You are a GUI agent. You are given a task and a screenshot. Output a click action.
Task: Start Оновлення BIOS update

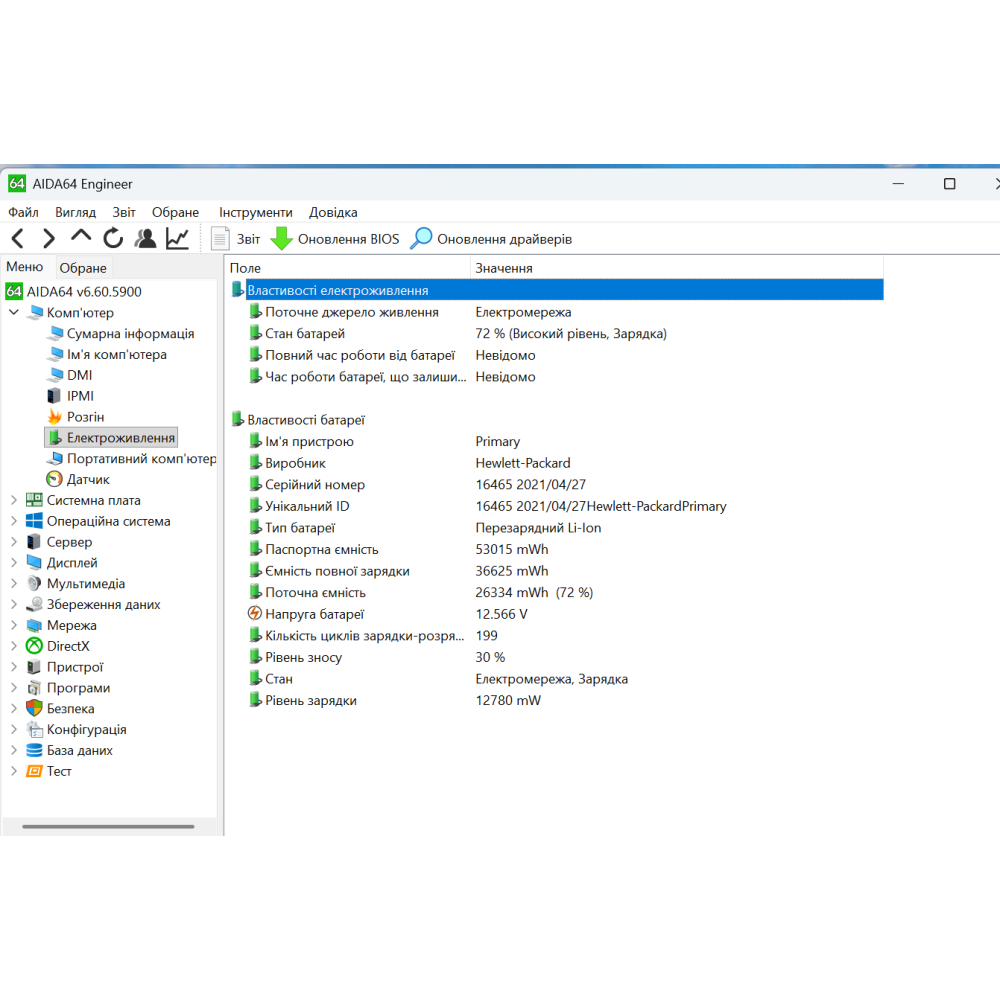tap(335, 239)
